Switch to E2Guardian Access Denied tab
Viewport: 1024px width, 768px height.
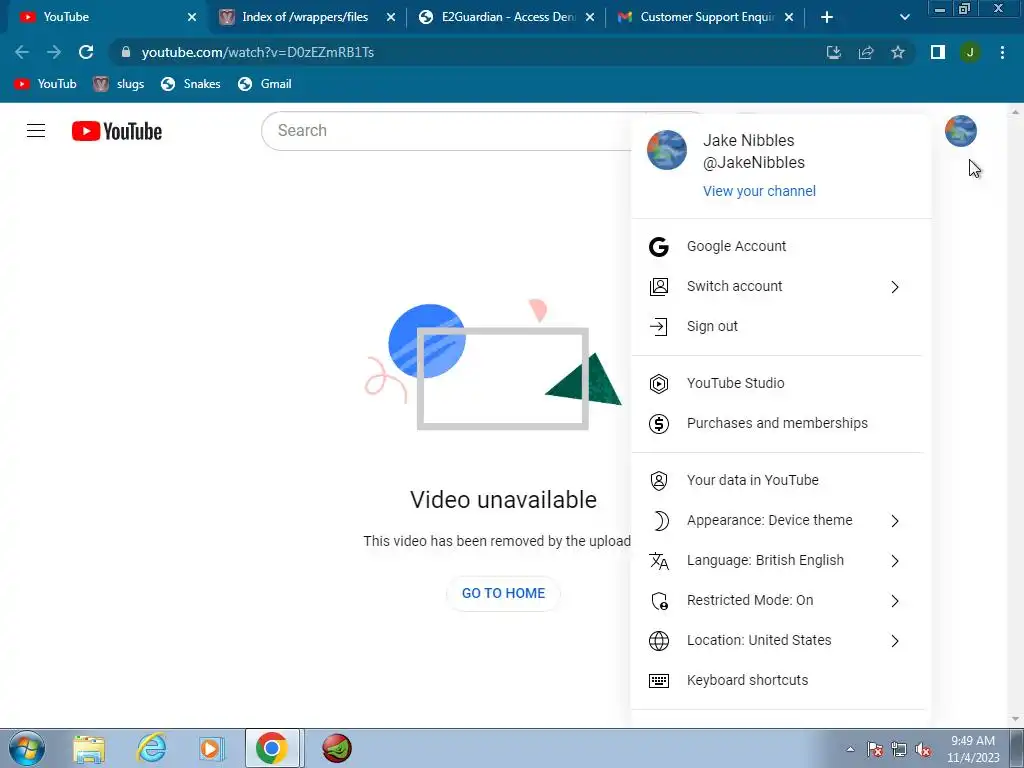tap(507, 17)
